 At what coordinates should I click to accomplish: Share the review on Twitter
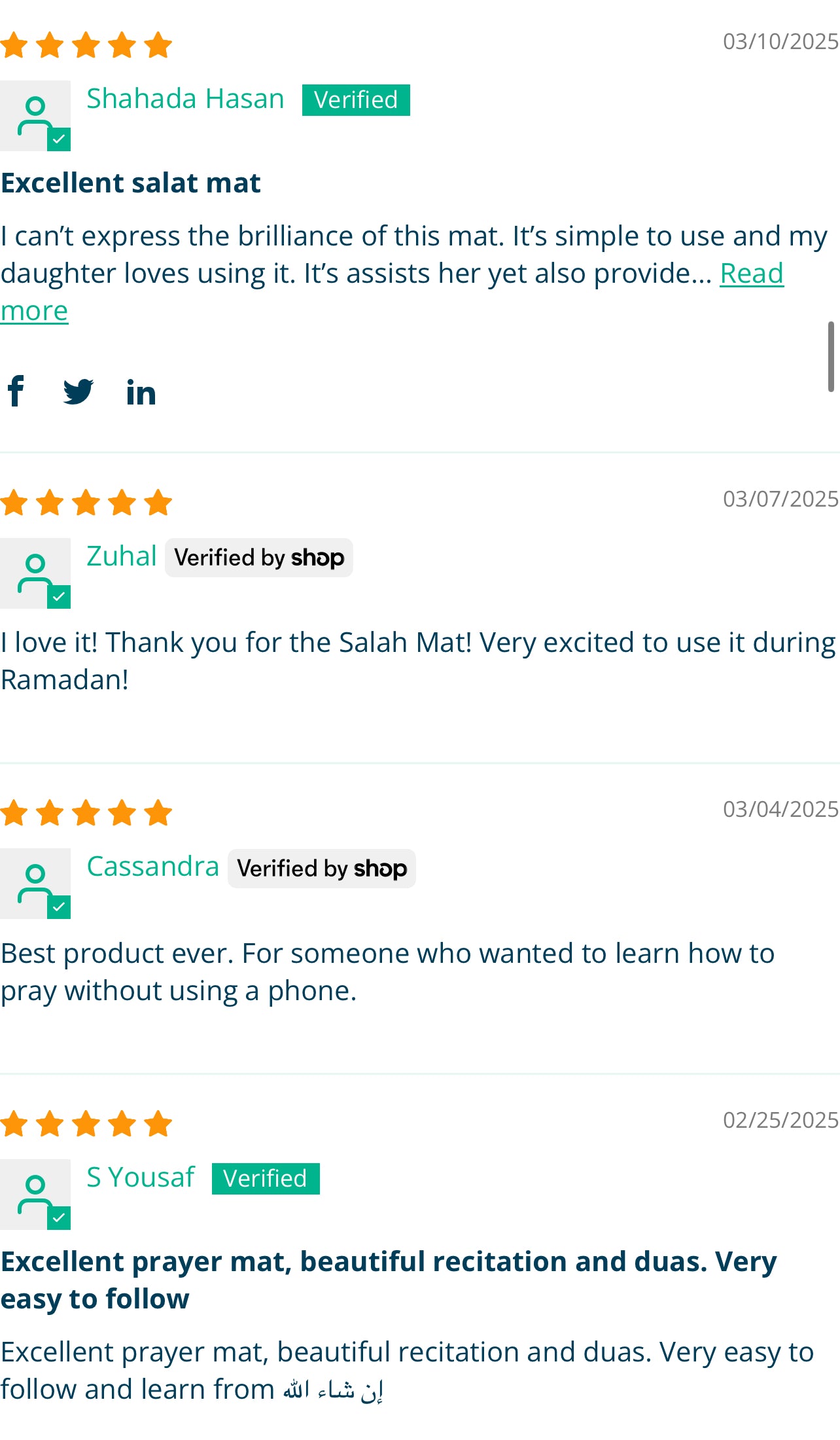(79, 391)
